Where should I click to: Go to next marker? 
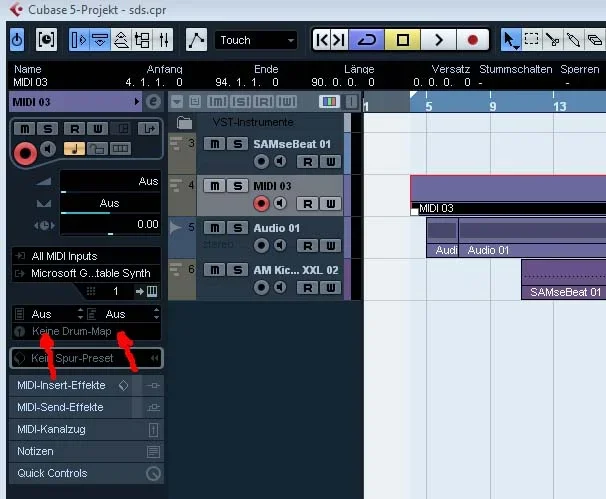[339, 39]
